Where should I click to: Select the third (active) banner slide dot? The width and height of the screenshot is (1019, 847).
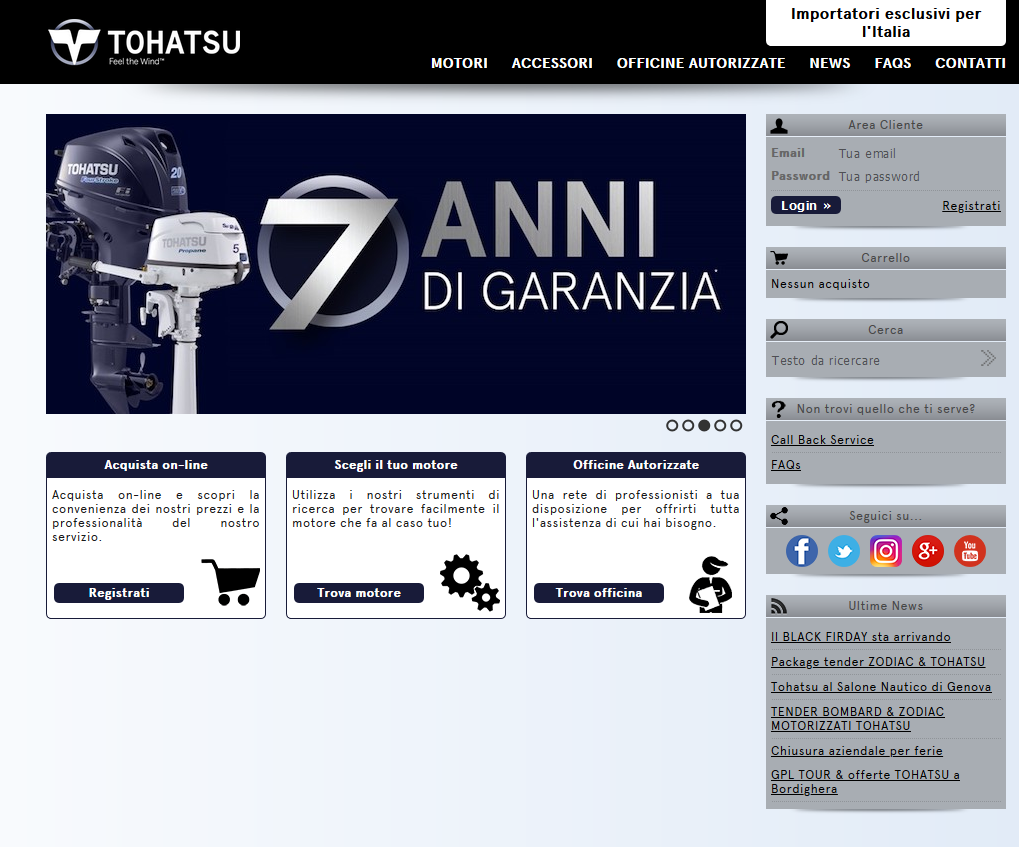click(704, 425)
